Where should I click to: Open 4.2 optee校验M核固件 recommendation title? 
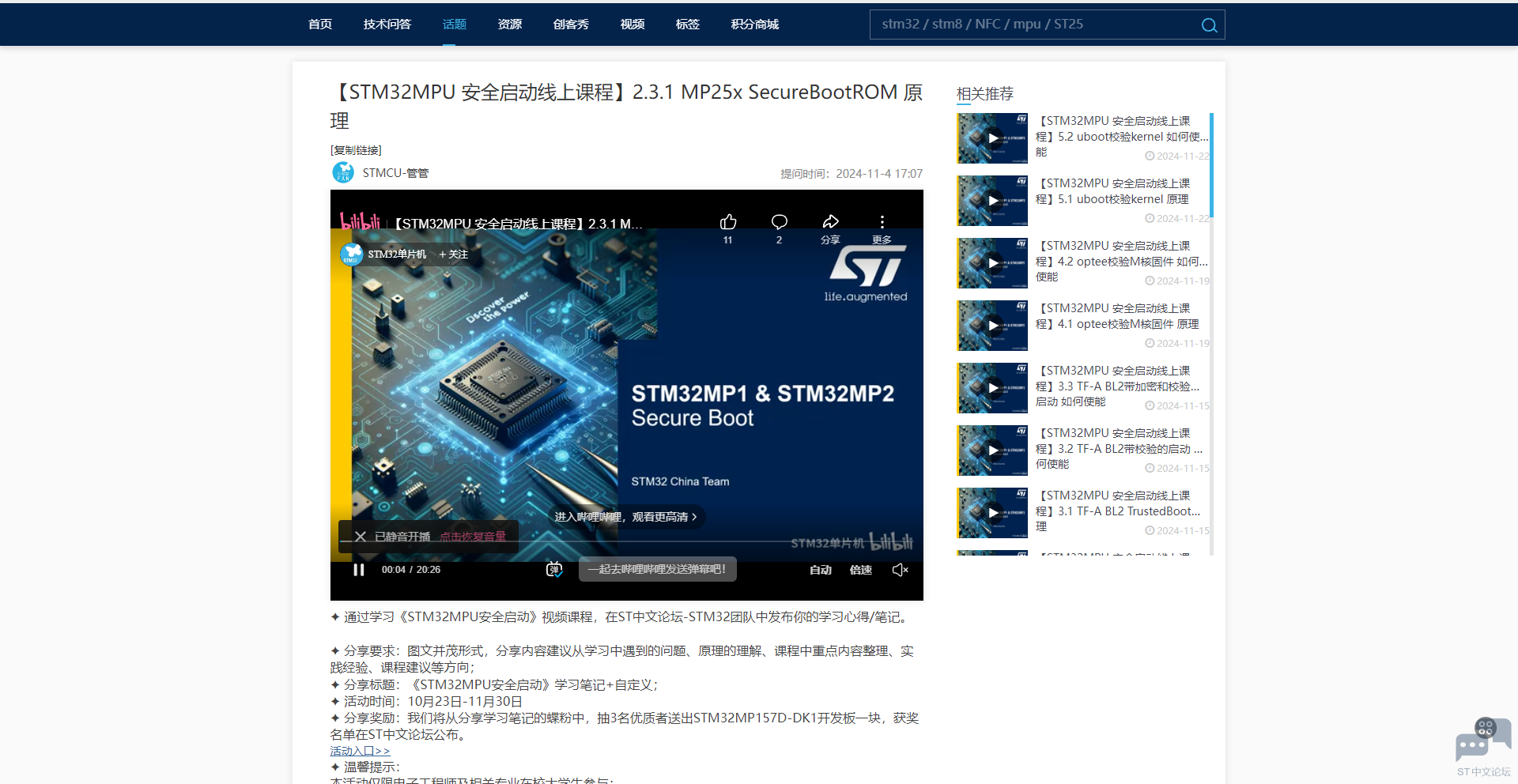pos(1122,261)
